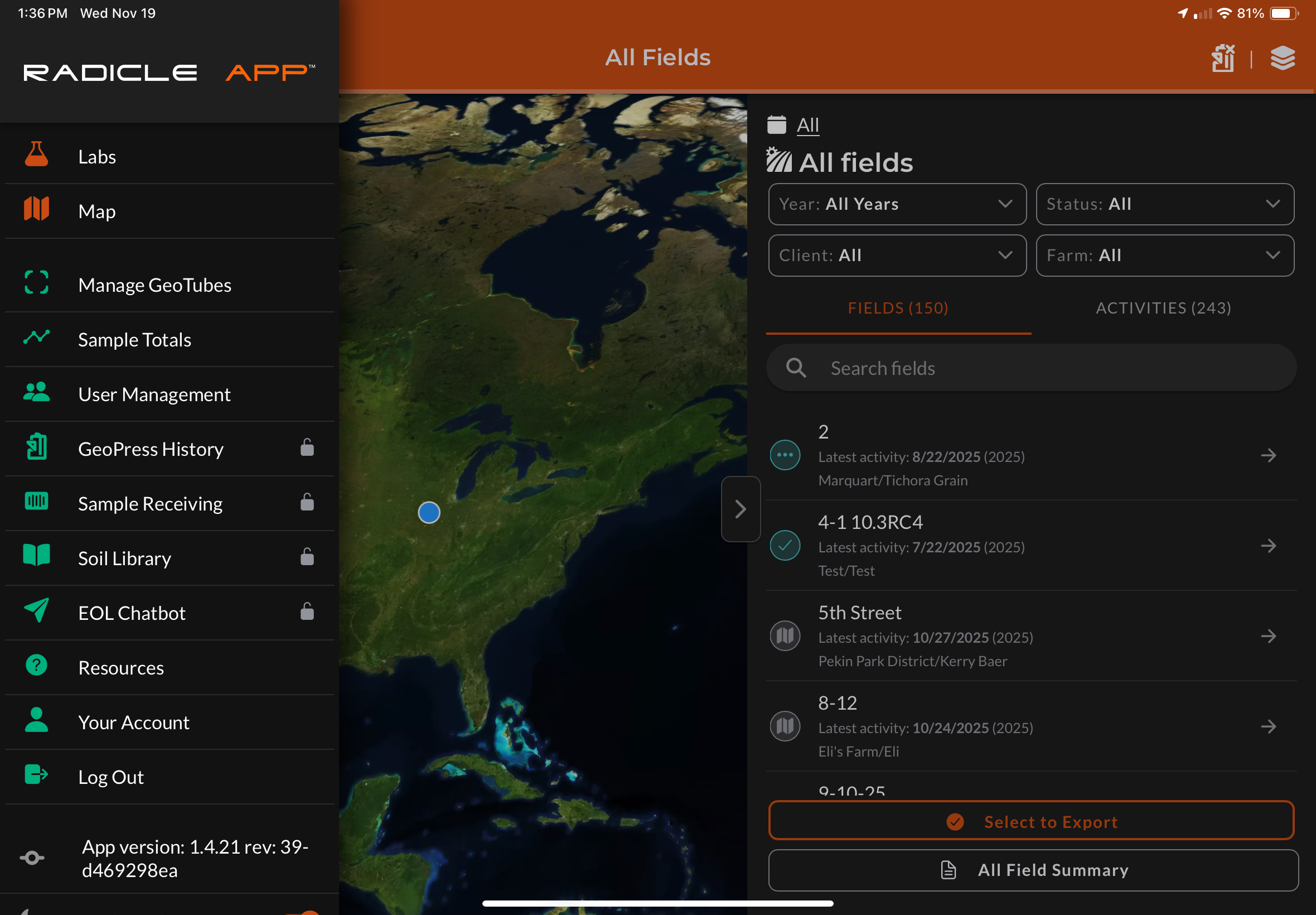Select field name 5th Street
This screenshot has width=1316, height=915.
point(859,612)
